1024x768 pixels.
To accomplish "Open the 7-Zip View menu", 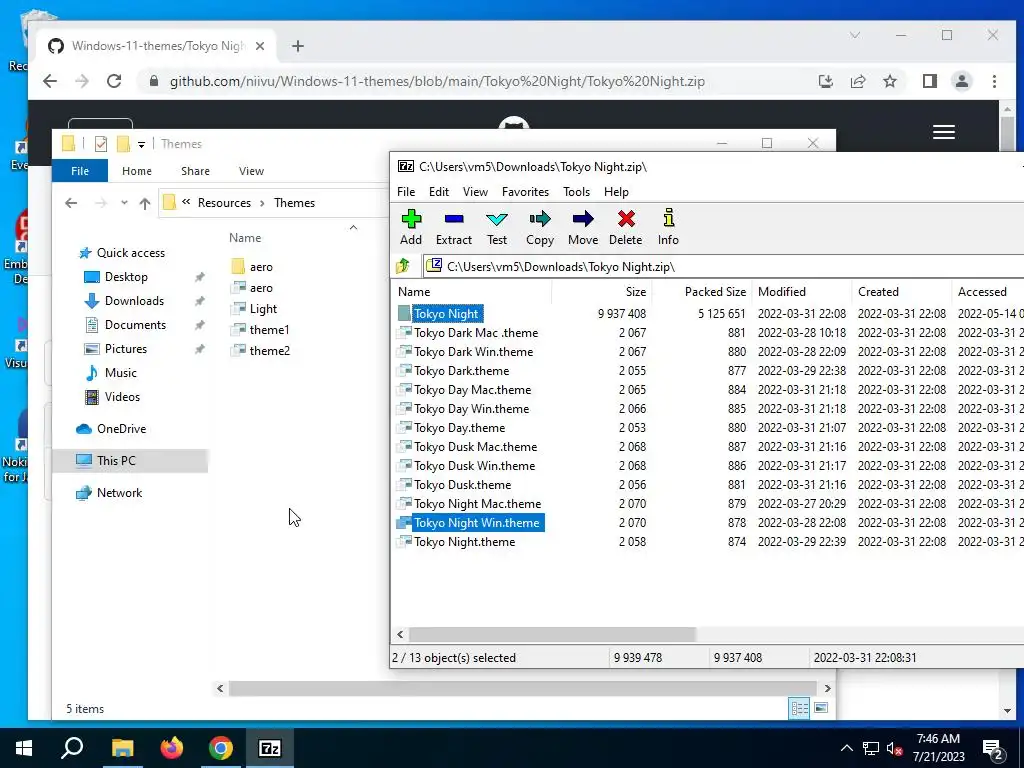I will coord(475,191).
